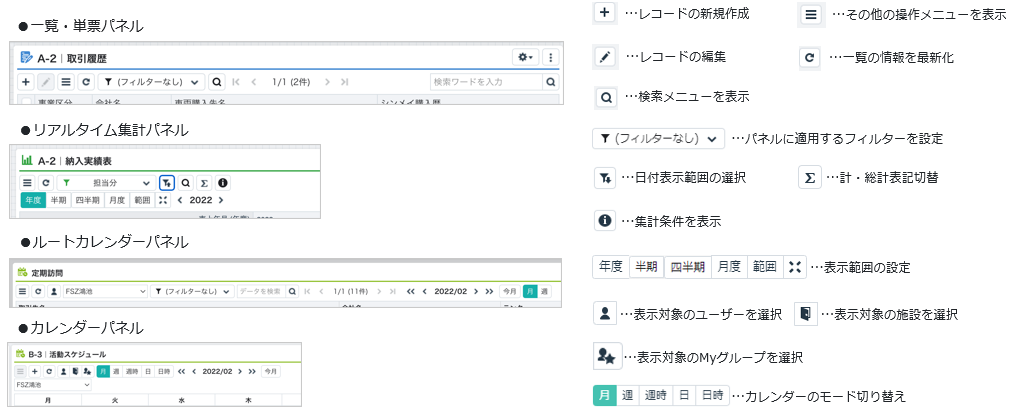Click the 今月 button in 活動スケジュール panel
Image resolution: width=1021 pixels, height=418 pixels.
pyautogui.click(x=271, y=371)
